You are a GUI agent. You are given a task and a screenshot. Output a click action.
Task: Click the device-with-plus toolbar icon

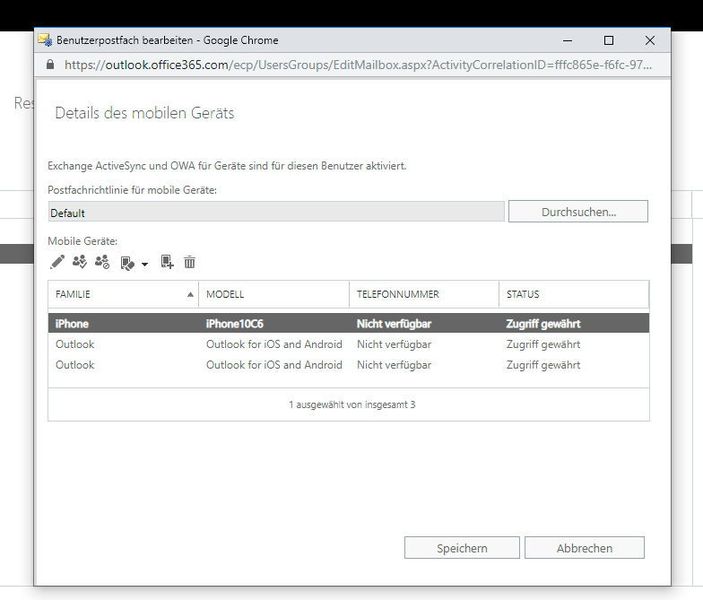point(167,262)
